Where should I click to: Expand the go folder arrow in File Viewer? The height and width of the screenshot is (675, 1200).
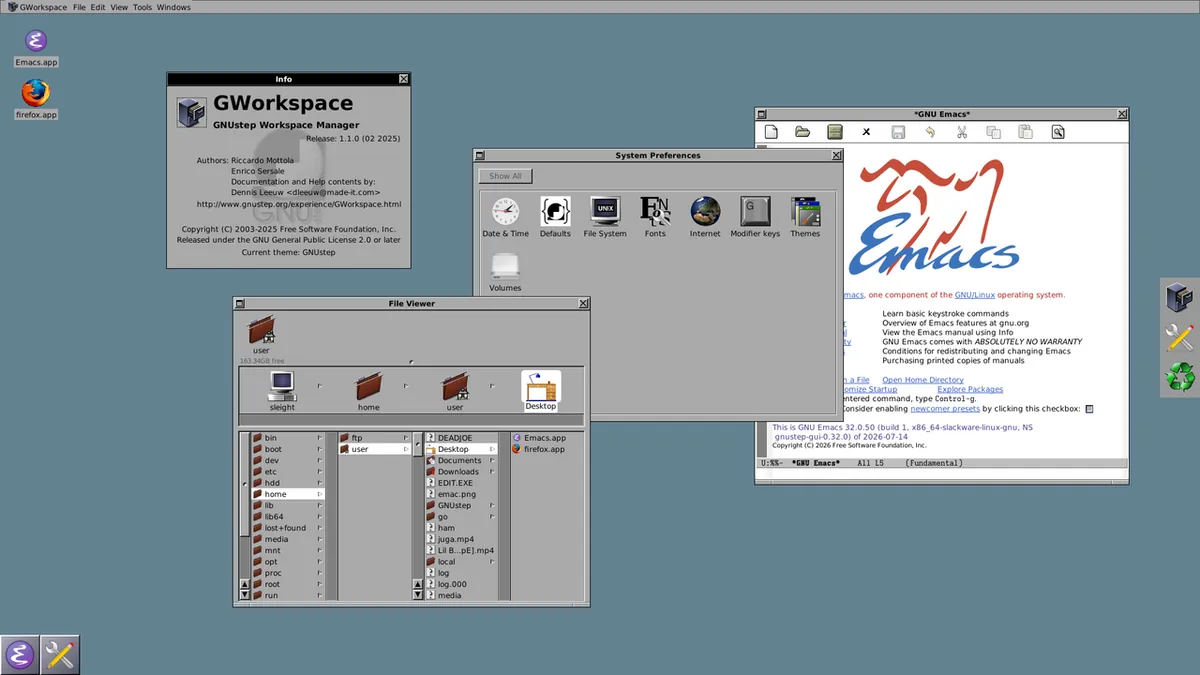click(x=492, y=517)
